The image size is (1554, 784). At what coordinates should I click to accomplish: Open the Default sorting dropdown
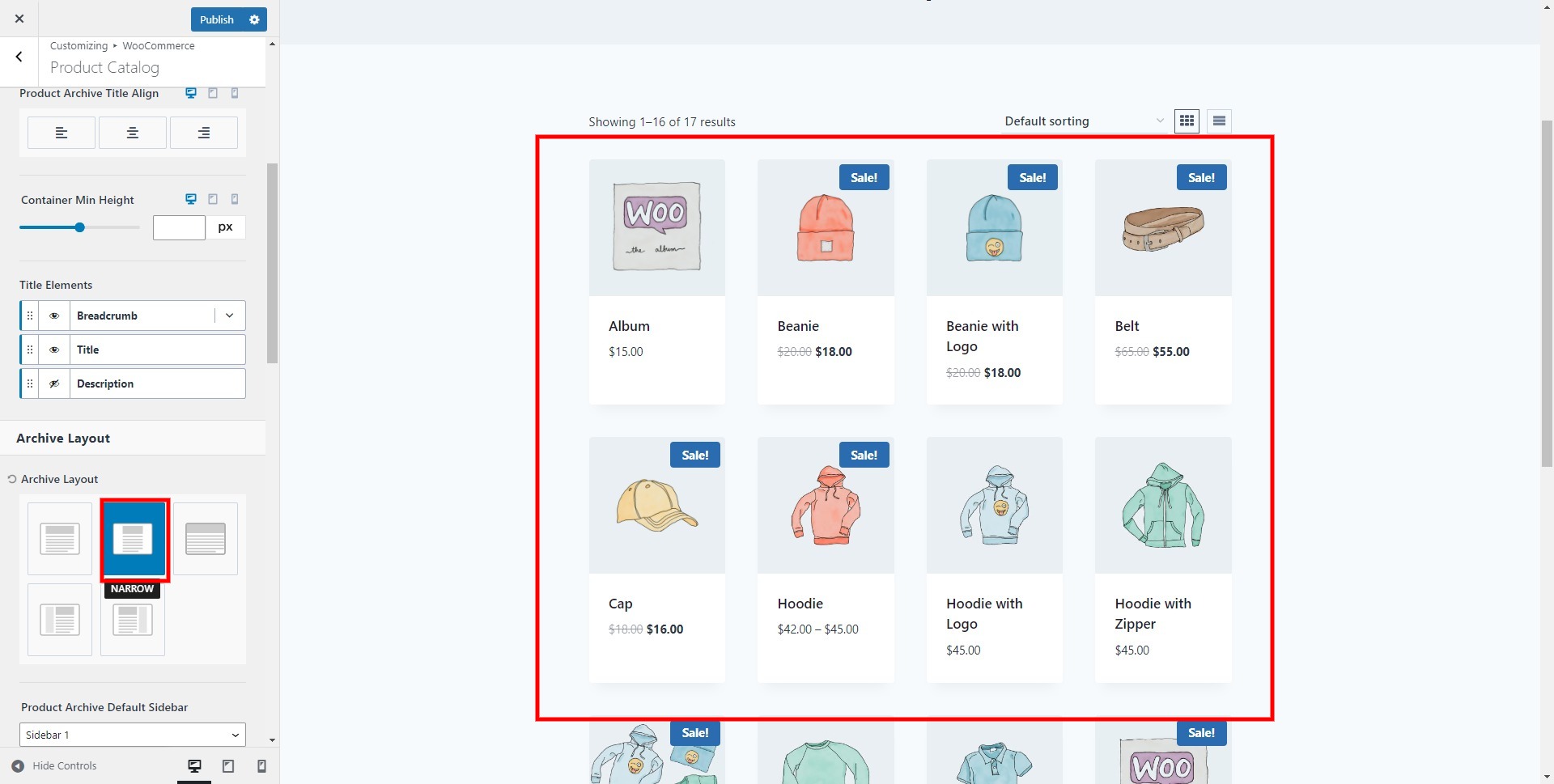tap(1083, 121)
